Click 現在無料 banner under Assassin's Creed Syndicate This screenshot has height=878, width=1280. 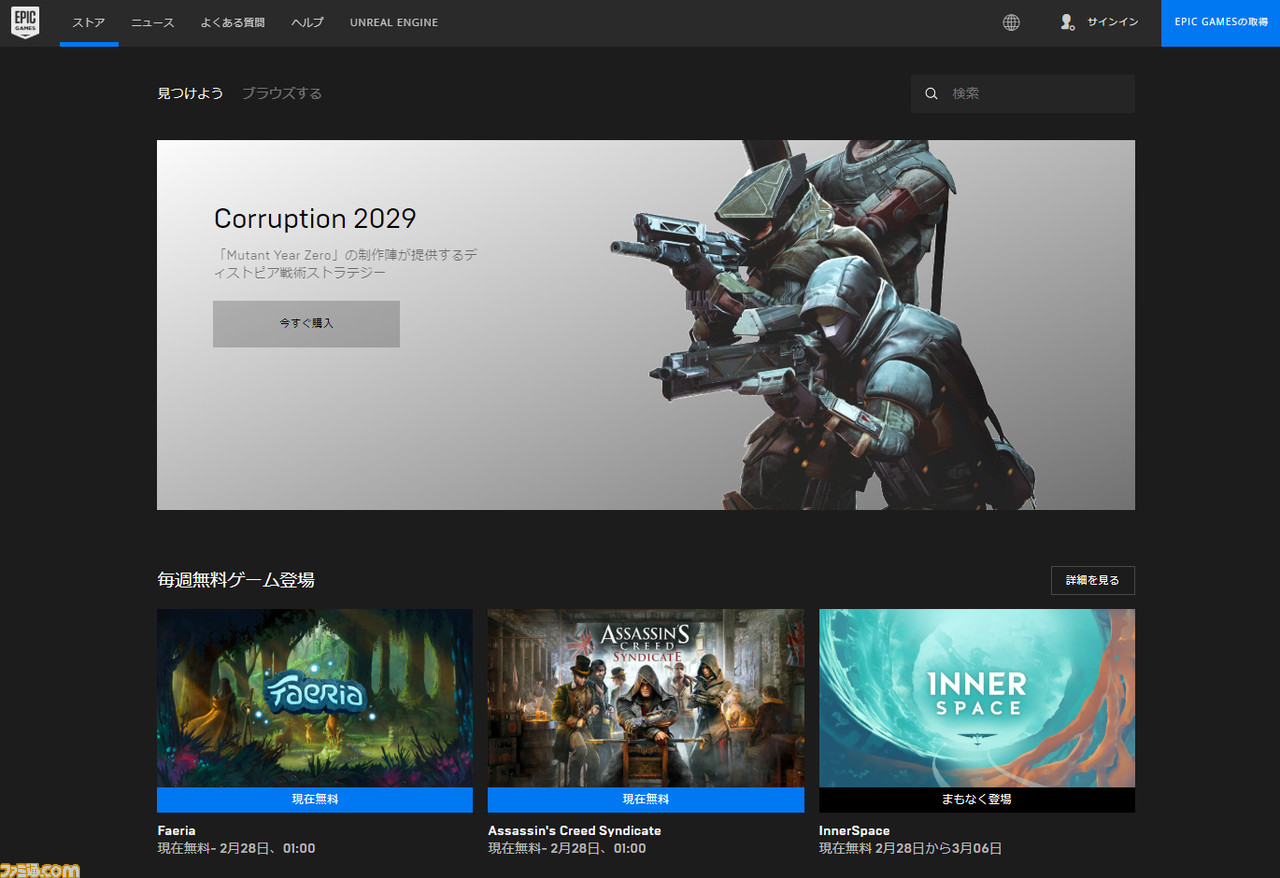pyautogui.click(x=646, y=800)
